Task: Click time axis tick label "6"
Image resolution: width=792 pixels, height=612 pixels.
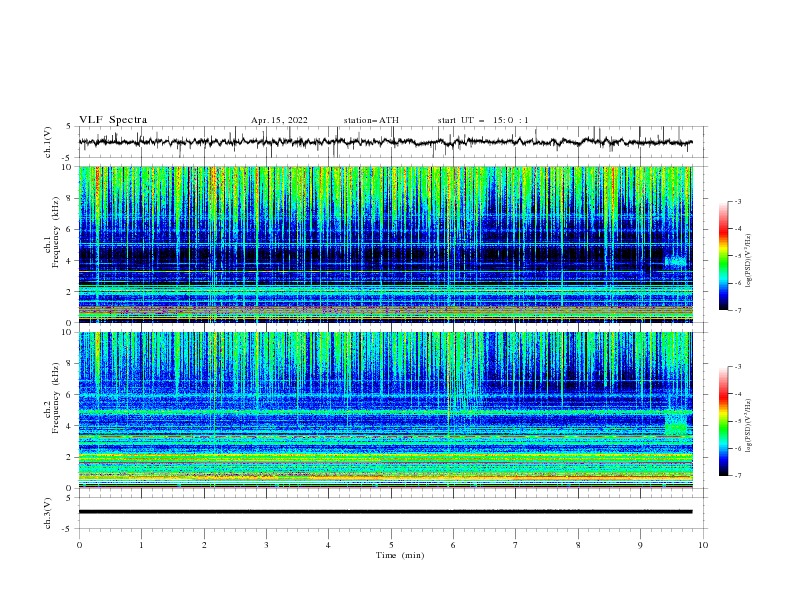Action: click(453, 545)
